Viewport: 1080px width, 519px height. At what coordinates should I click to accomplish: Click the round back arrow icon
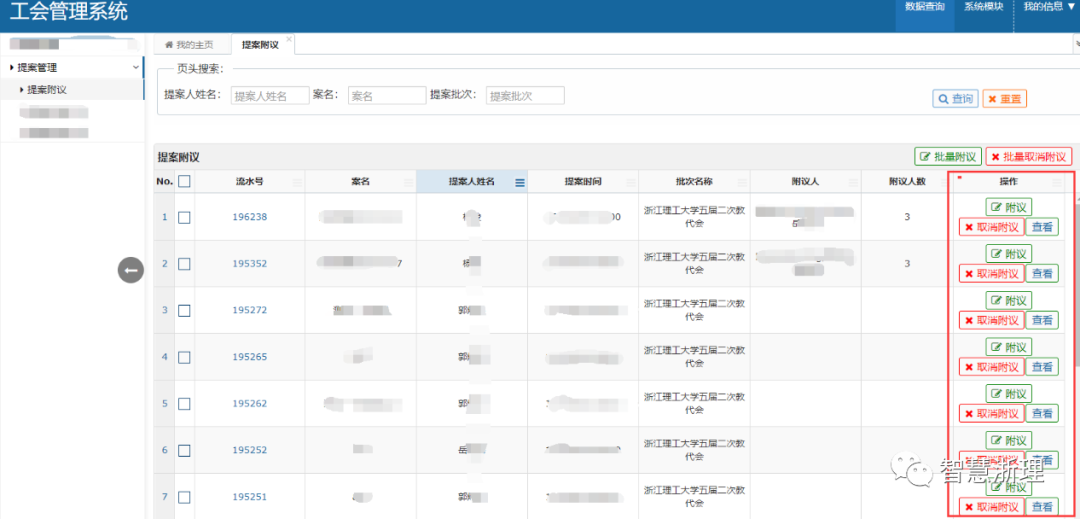click(x=131, y=269)
